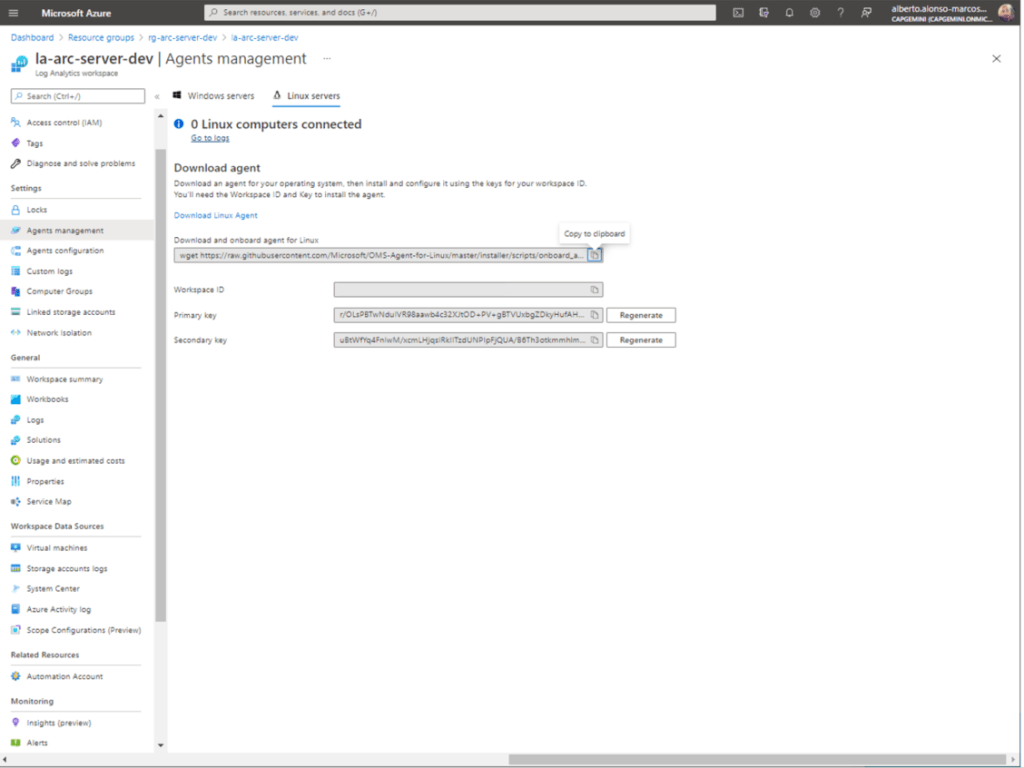Screen dimensions: 1024x768
Task: Regenerate the Primary key
Action: 641,315
